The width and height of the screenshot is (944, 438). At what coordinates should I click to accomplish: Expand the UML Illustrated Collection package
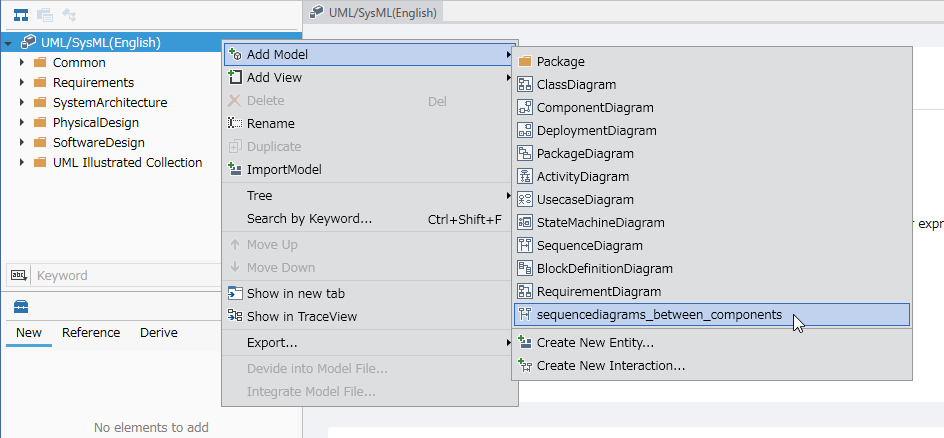point(22,162)
